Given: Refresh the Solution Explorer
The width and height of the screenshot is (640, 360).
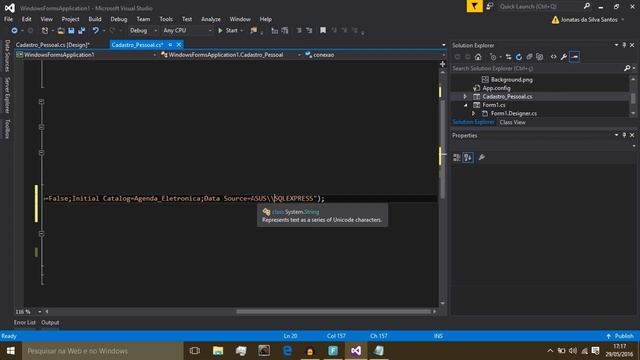Looking at the screenshot, I should point(519,57).
